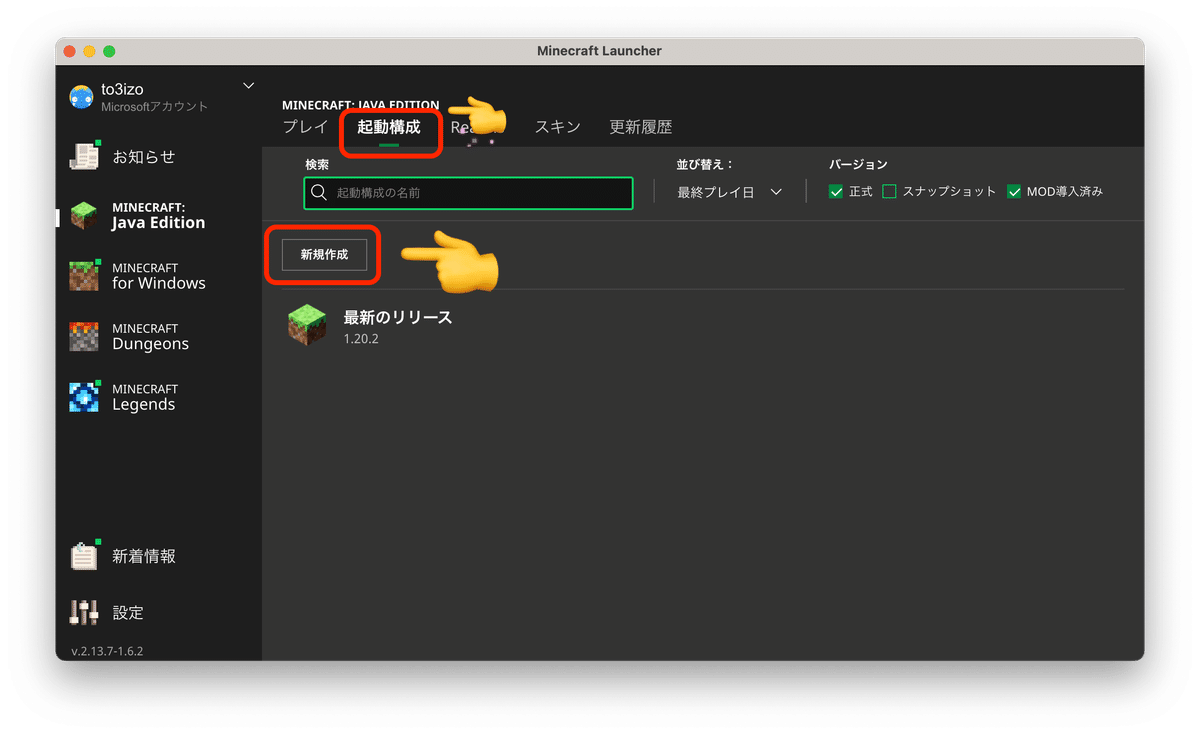Screen dimensions: 1200x734
Task: Open Minecraft Legends icon in sidebar
Action: [84, 397]
